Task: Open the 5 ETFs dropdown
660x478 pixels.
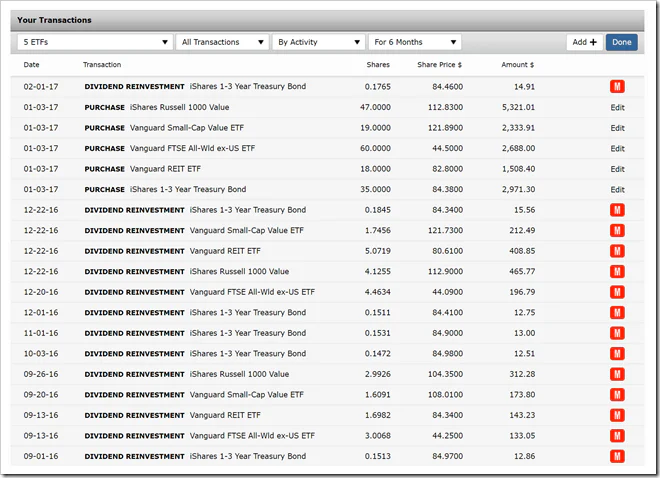Action: 95,42
